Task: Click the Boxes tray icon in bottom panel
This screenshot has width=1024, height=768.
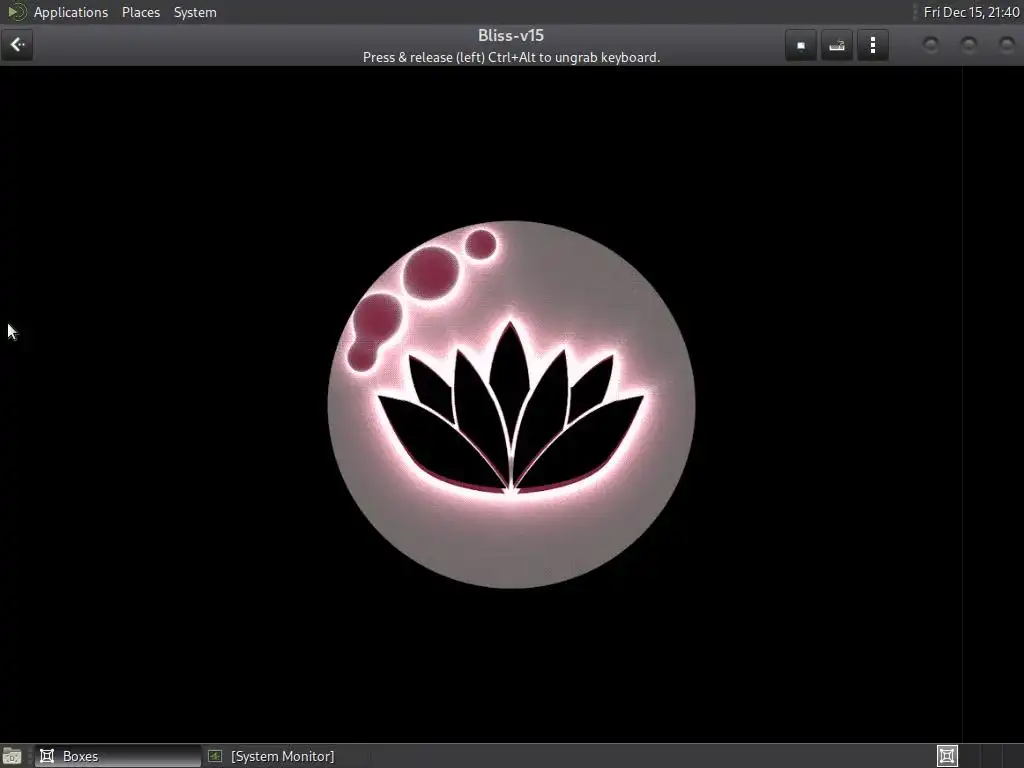Action: [x=947, y=756]
